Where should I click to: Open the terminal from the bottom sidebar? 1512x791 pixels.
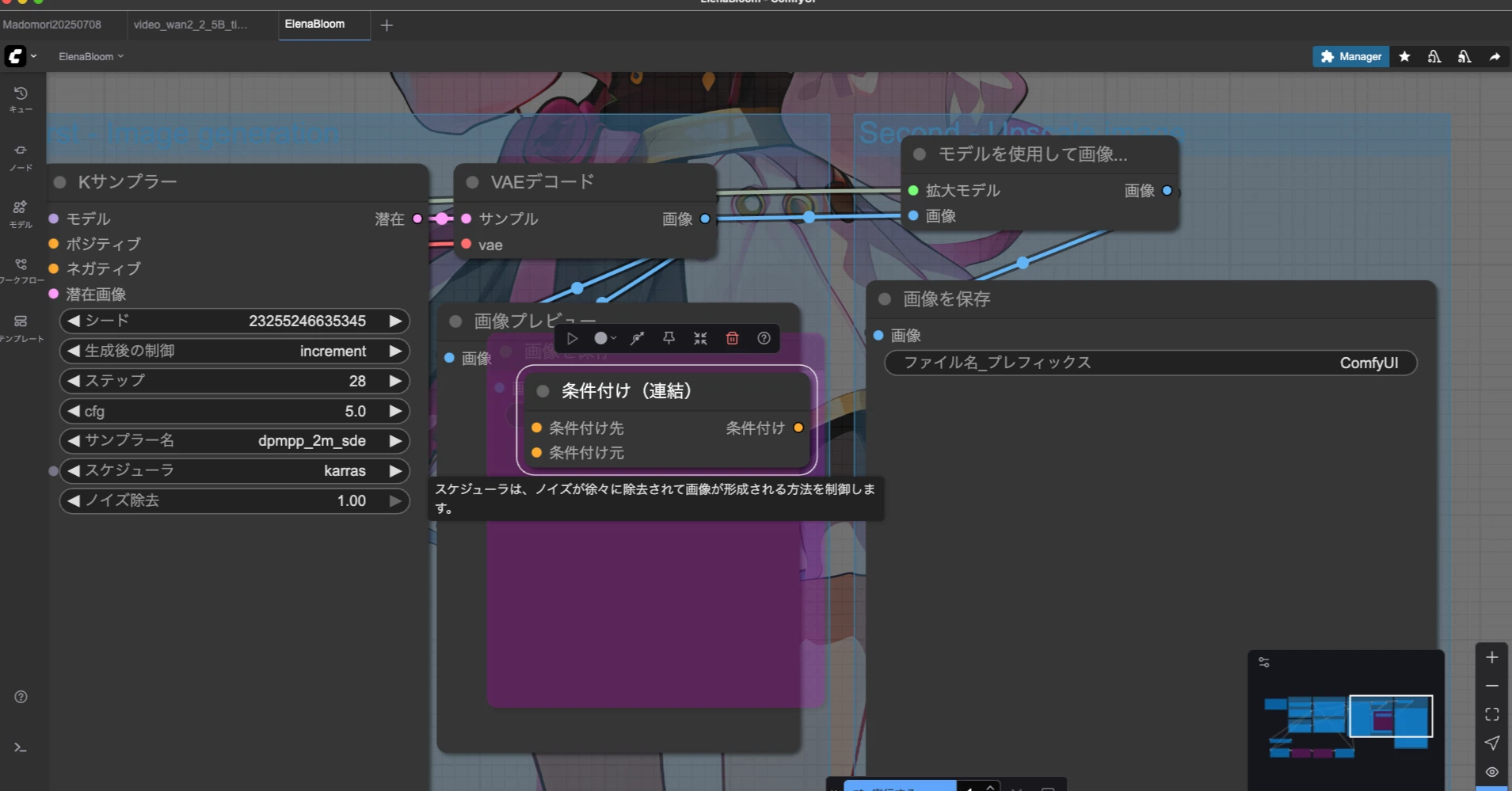21,747
